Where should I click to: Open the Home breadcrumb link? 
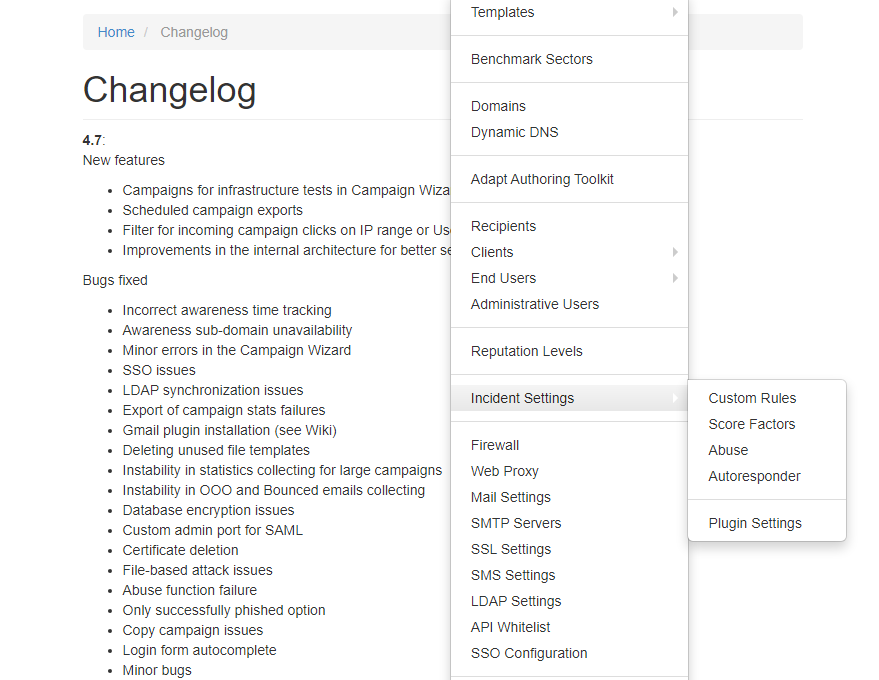(x=116, y=32)
